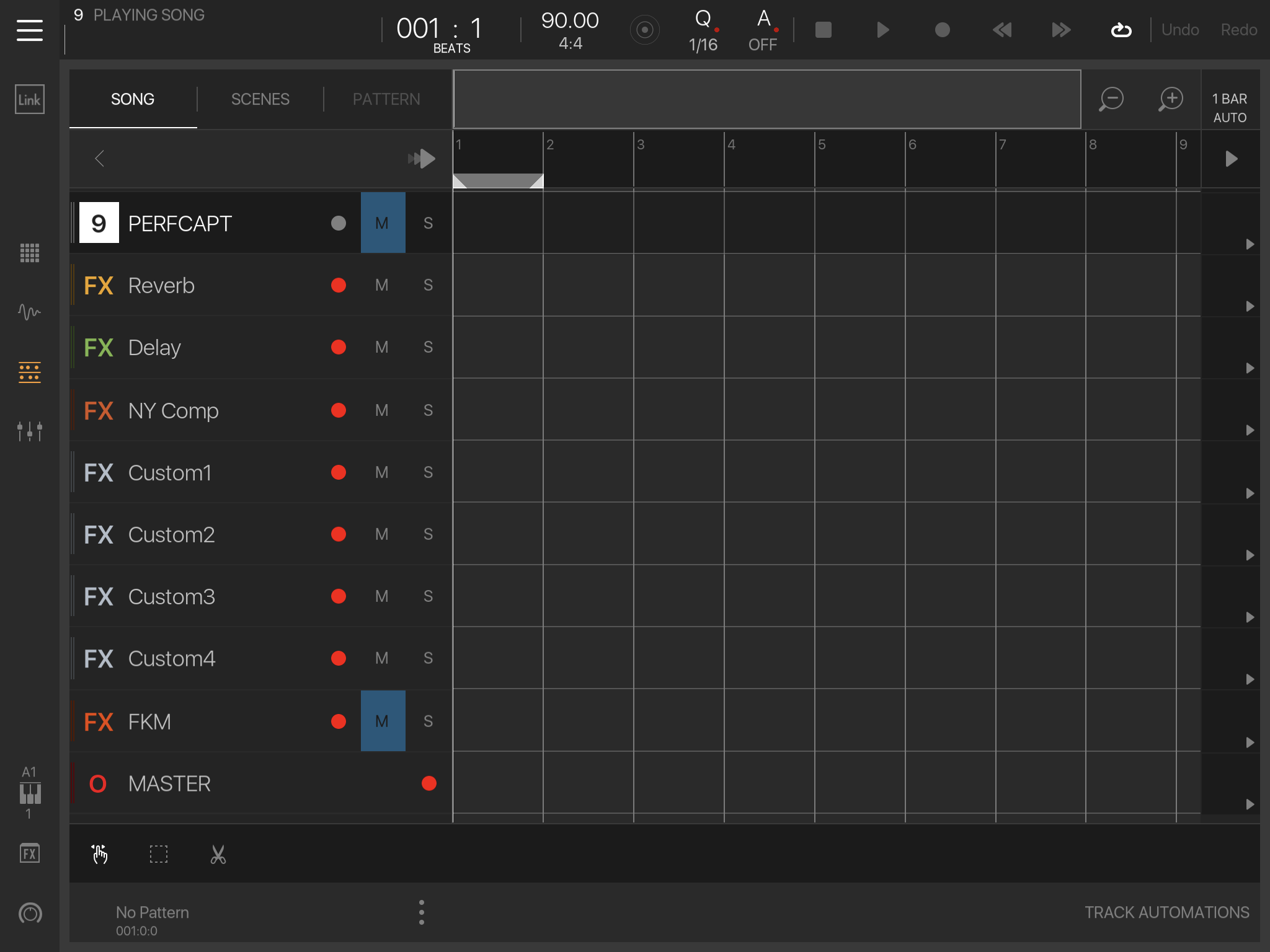Click the Delay FX icon

(x=99, y=348)
